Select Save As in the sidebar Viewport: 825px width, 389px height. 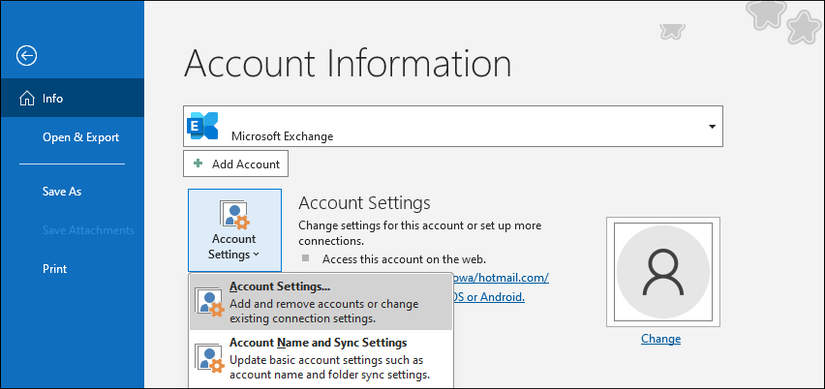[72, 192]
